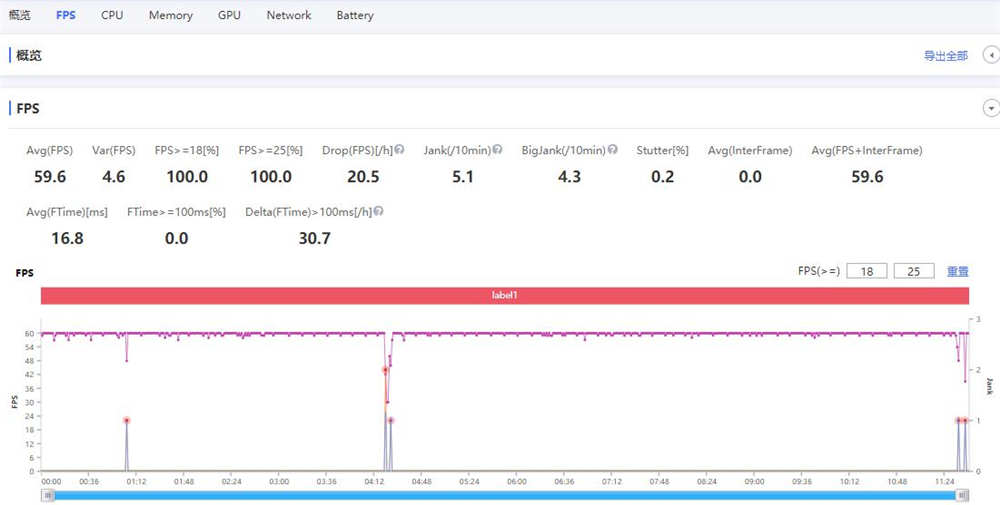Show help for Delta(FTime)>100ms[/h]

[x=378, y=211]
